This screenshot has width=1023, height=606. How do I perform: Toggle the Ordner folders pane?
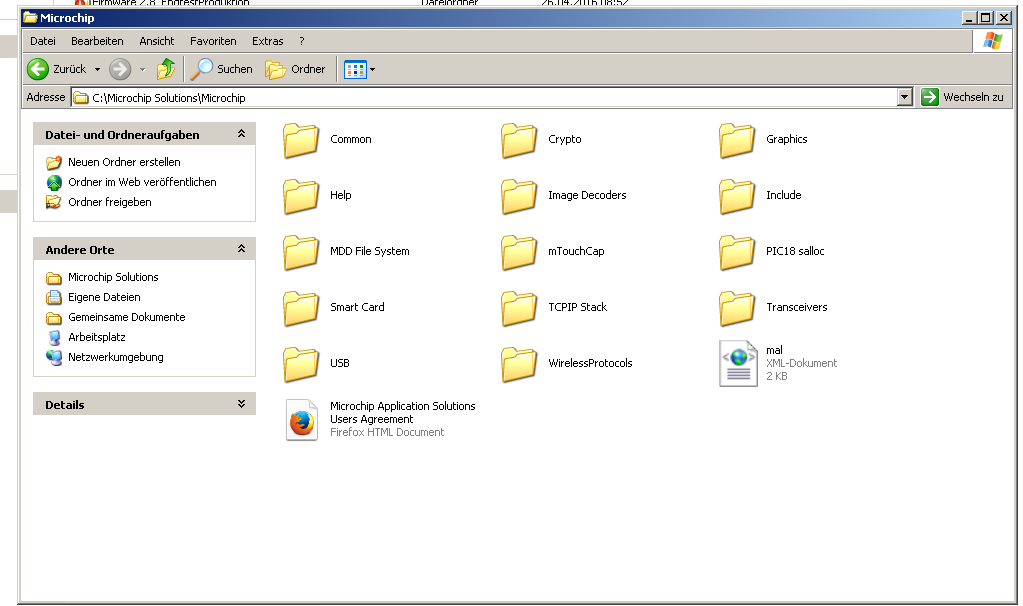point(295,69)
